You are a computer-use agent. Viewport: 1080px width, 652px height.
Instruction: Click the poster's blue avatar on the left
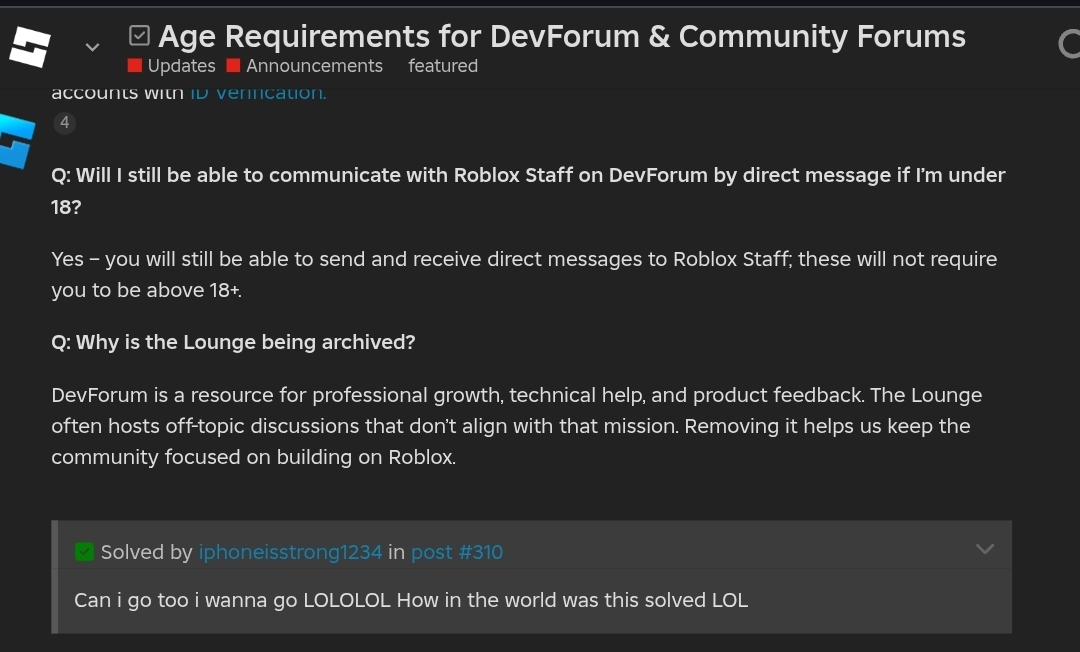point(14,140)
